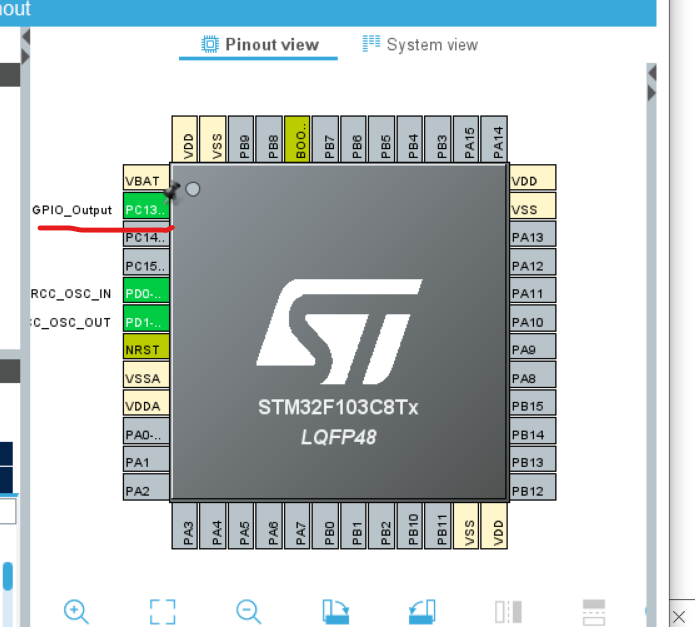Select the PA0 pin
The image size is (695, 627).
coord(146,431)
